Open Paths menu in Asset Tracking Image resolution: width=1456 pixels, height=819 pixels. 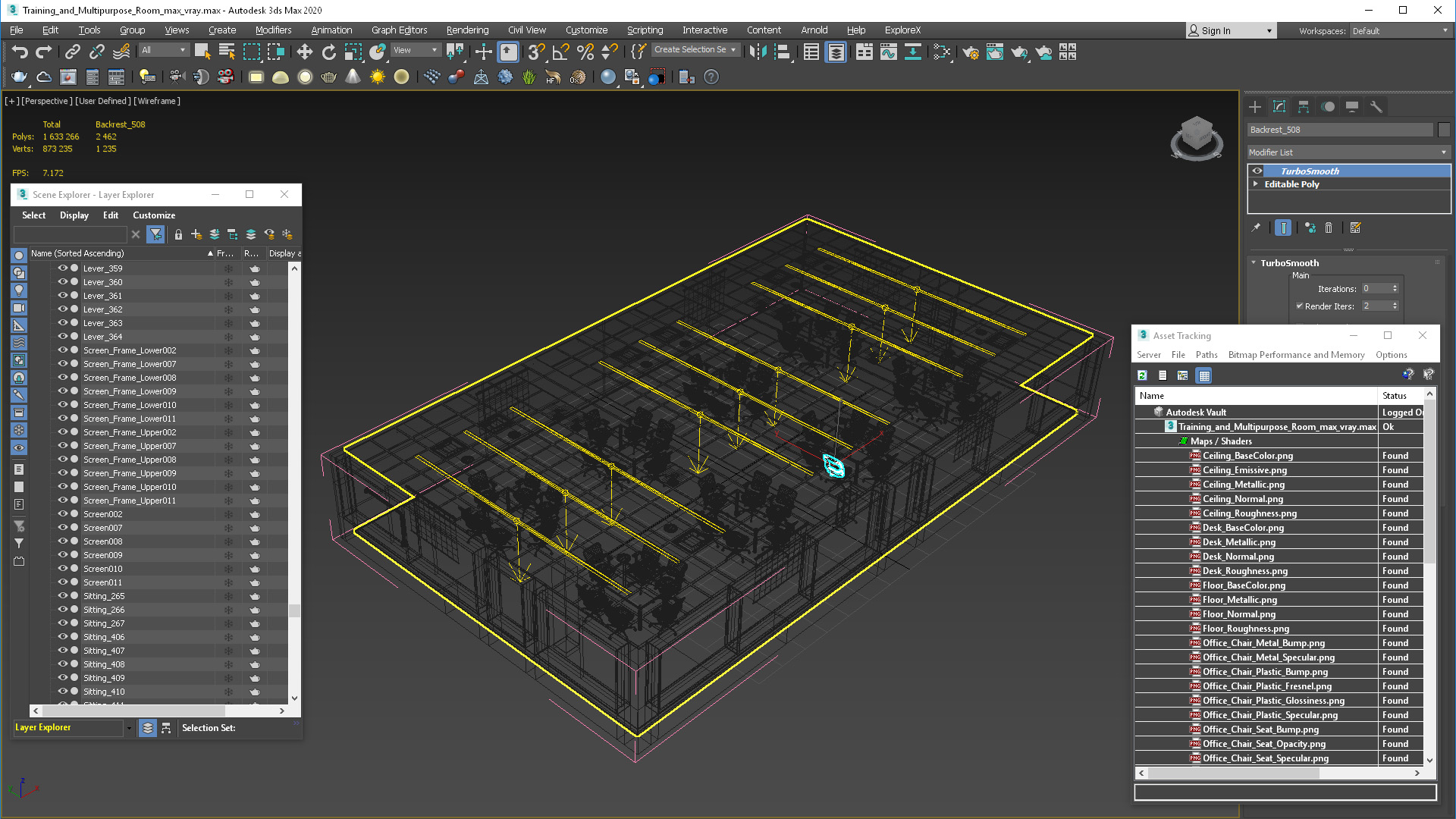click(x=1207, y=355)
